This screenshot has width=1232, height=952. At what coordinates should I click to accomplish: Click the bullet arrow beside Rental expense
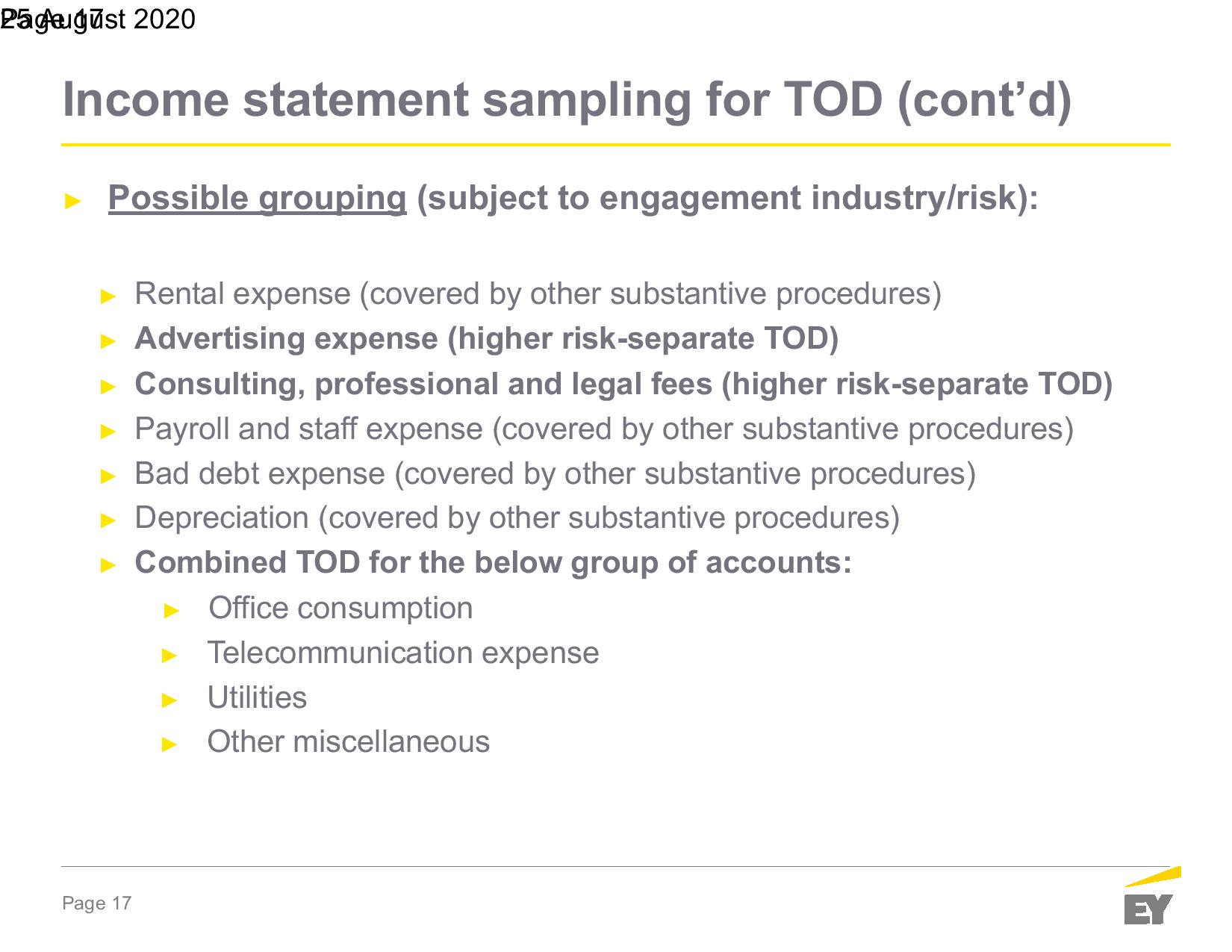pyautogui.click(x=108, y=297)
